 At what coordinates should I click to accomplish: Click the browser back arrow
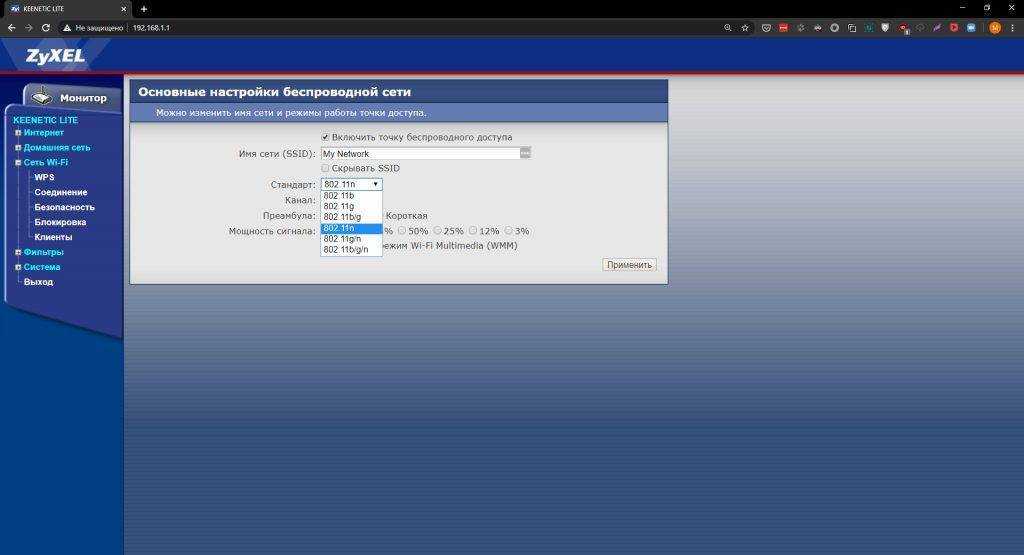(x=11, y=28)
